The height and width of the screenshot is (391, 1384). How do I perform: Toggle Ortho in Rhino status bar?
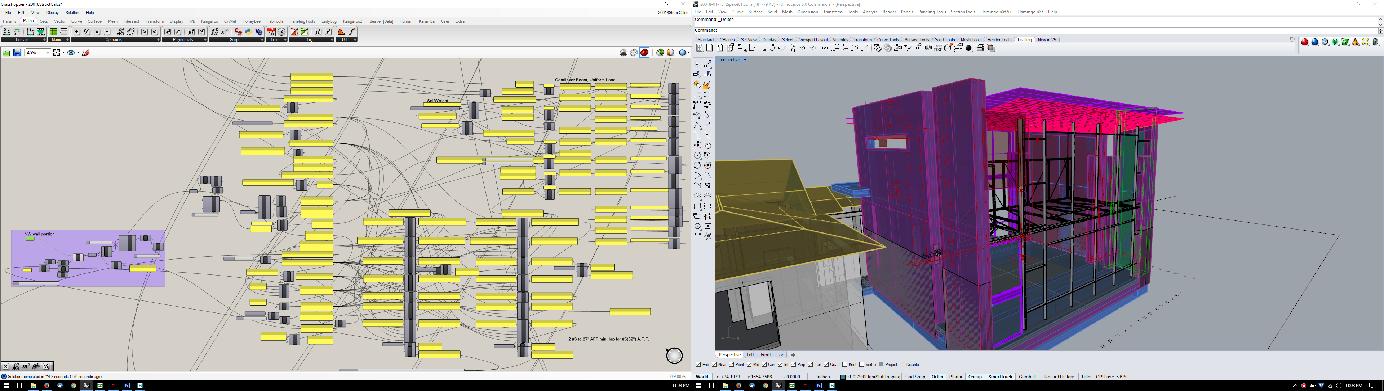coord(937,376)
